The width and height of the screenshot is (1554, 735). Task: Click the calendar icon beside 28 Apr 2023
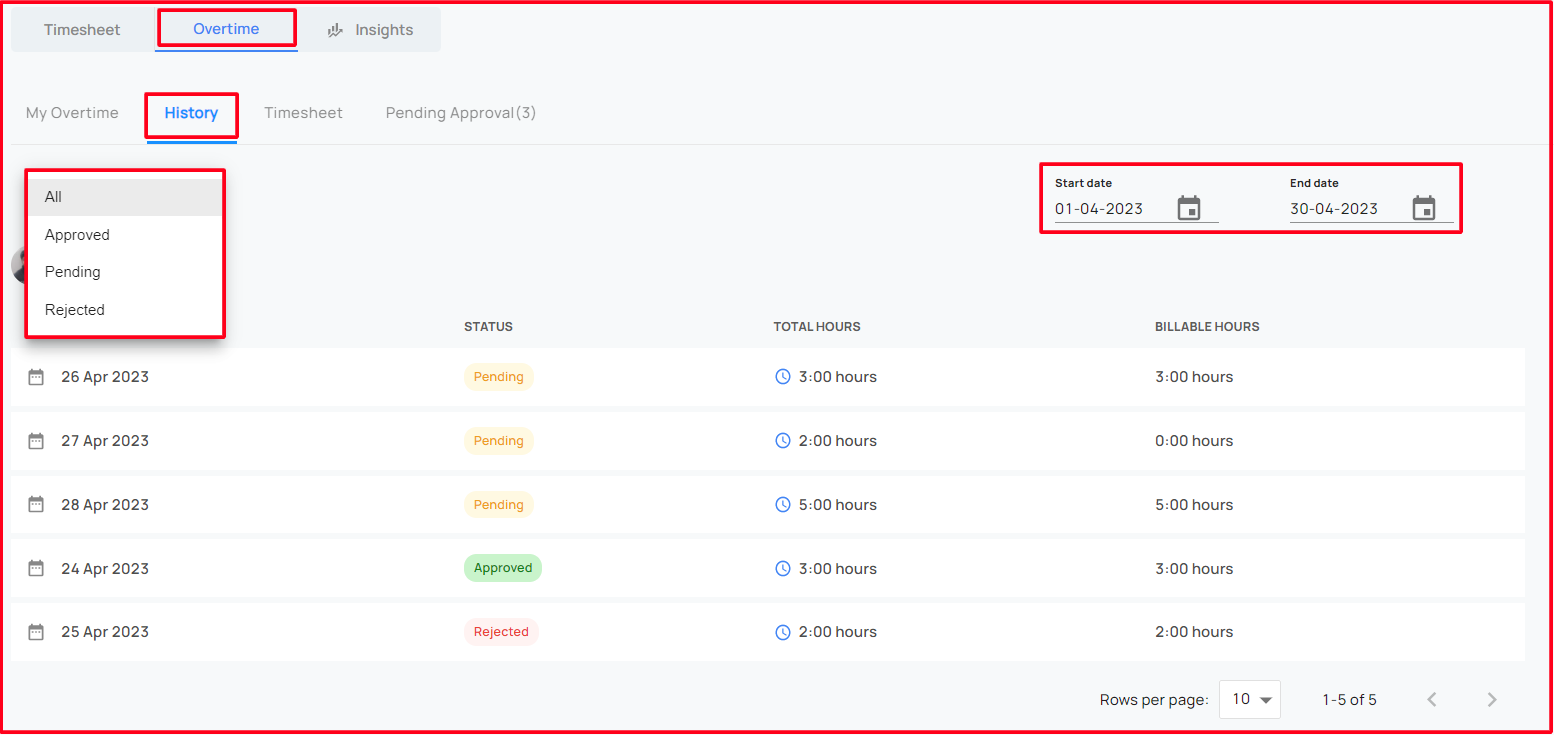pyautogui.click(x=36, y=505)
